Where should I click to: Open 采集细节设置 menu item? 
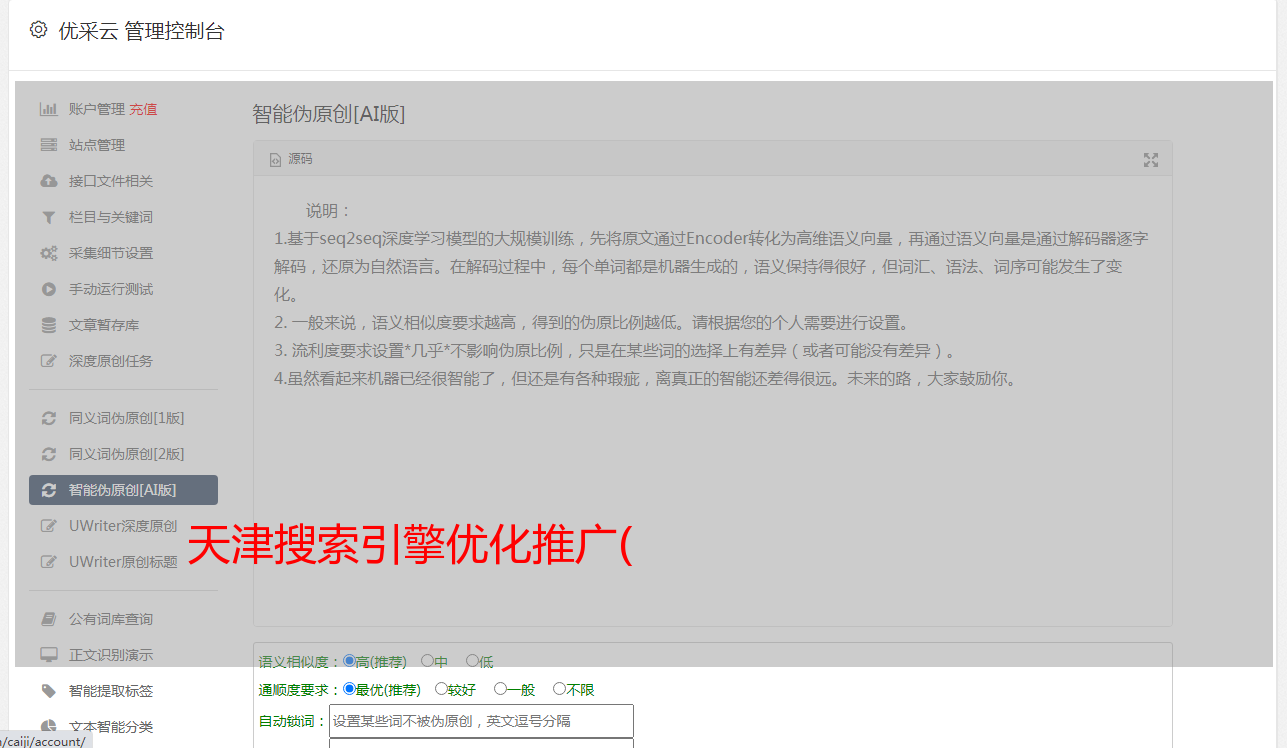(x=111, y=253)
